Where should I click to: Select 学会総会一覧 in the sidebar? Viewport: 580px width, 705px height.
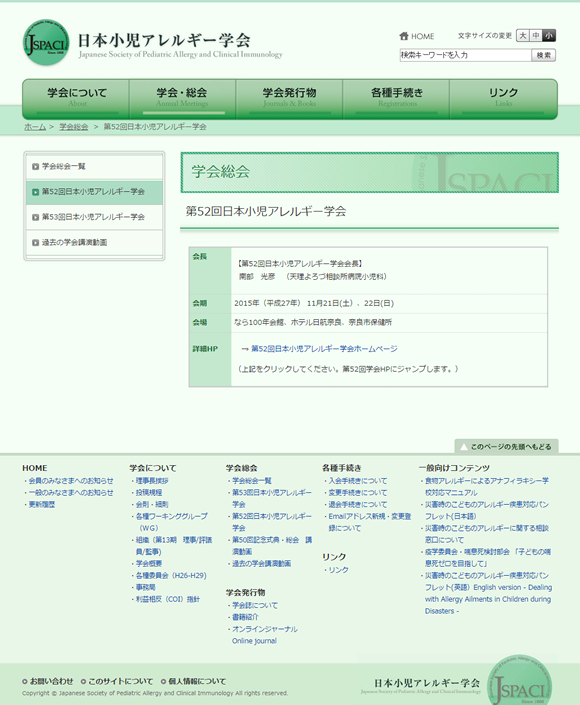coord(94,167)
